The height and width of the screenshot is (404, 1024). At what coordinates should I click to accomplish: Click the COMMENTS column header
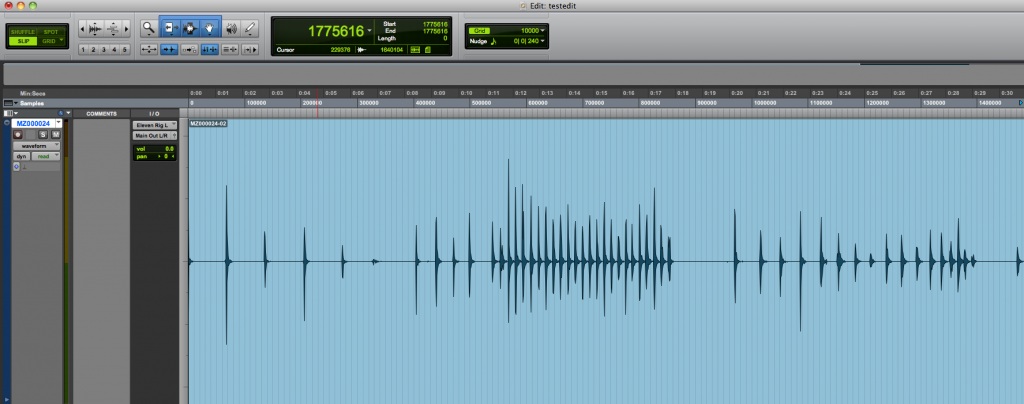point(101,114)
